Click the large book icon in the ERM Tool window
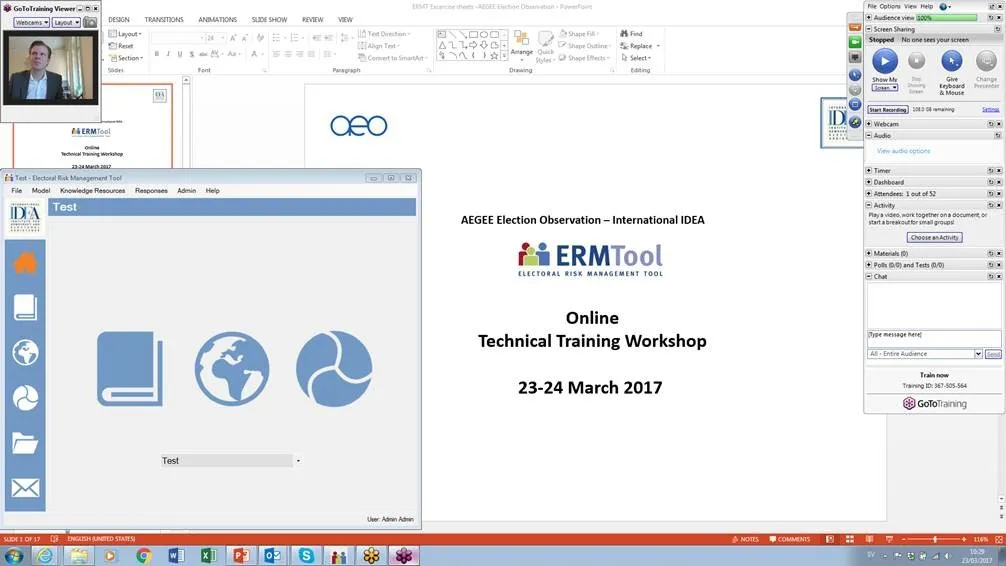The image size is (1006, 566). click(130, 369)
